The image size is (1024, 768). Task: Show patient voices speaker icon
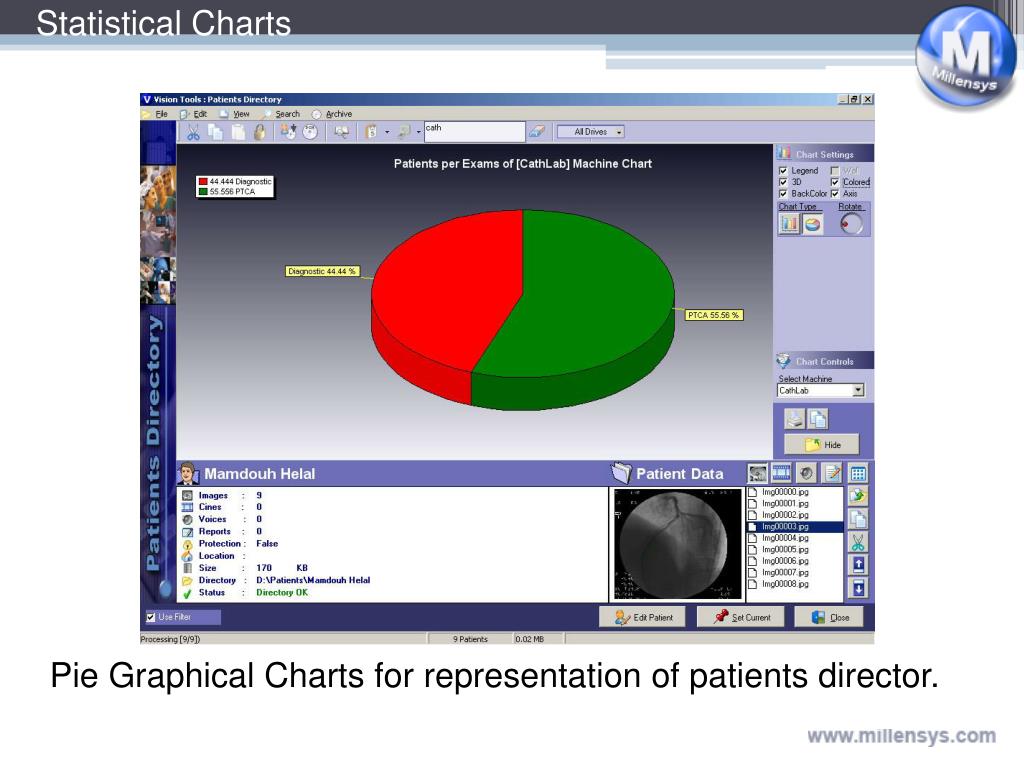(x=807, y=473)
